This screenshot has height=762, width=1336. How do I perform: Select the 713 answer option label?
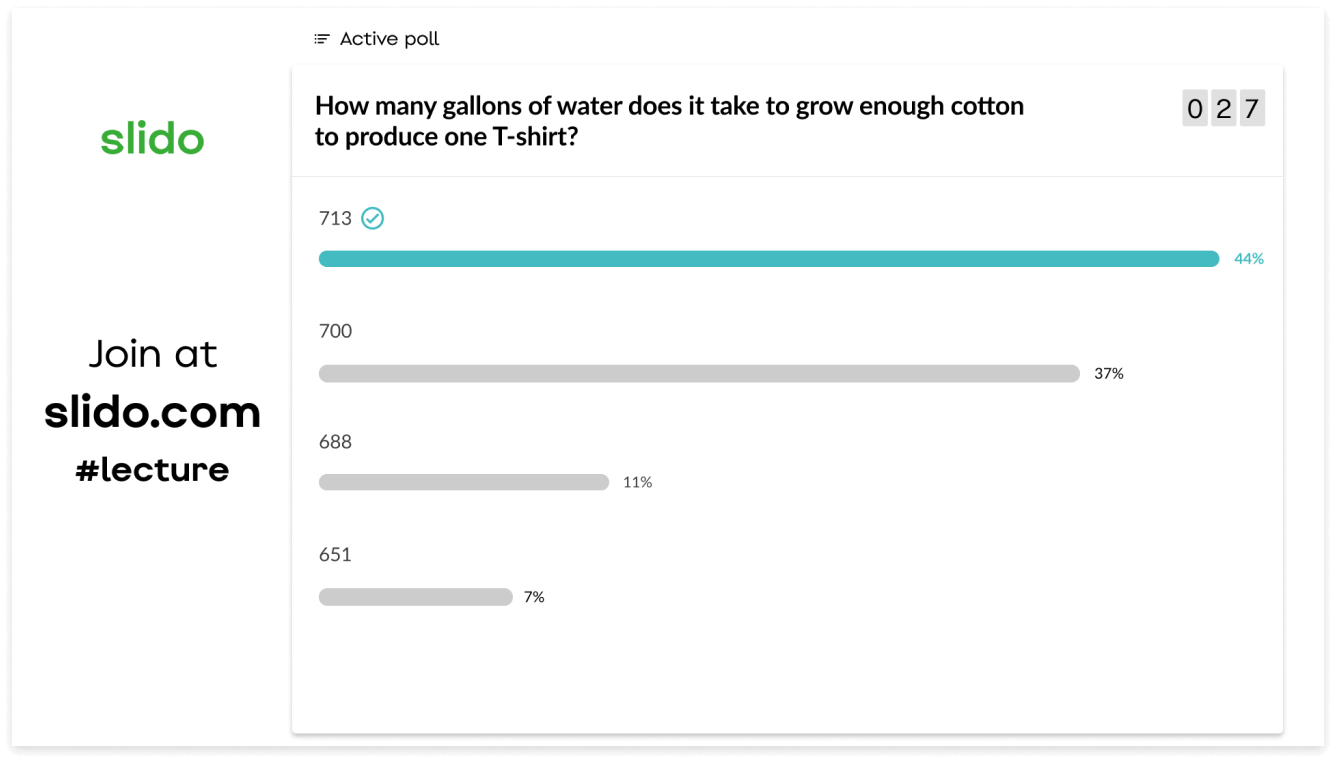(x=335, y=218)
